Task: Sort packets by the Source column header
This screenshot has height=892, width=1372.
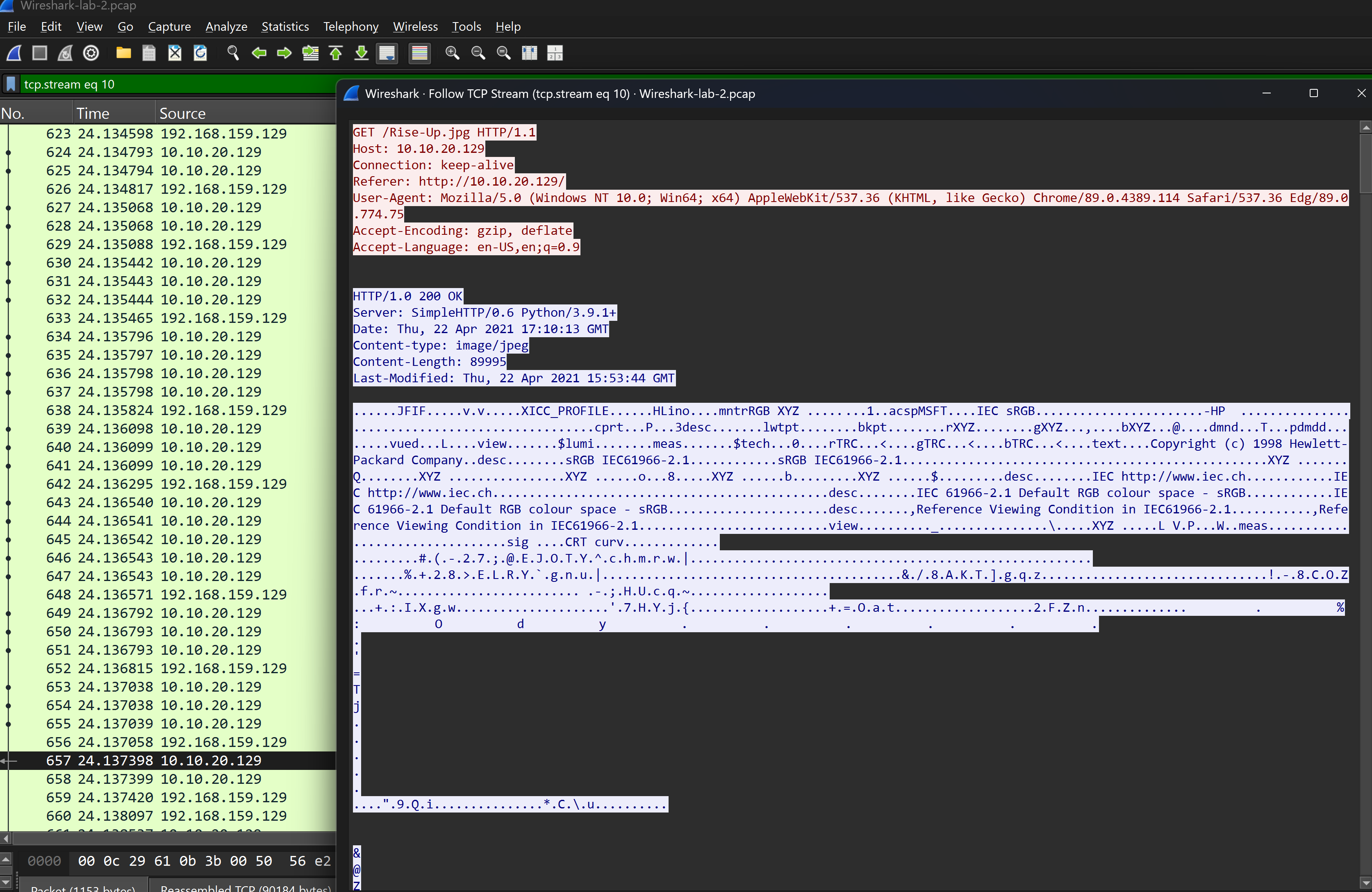Action: (x=246, y=113)
